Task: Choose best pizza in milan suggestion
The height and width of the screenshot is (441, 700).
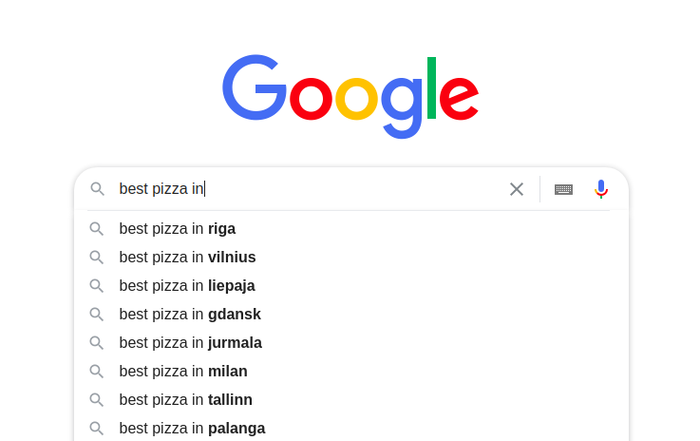Action: tap(351, 371)
